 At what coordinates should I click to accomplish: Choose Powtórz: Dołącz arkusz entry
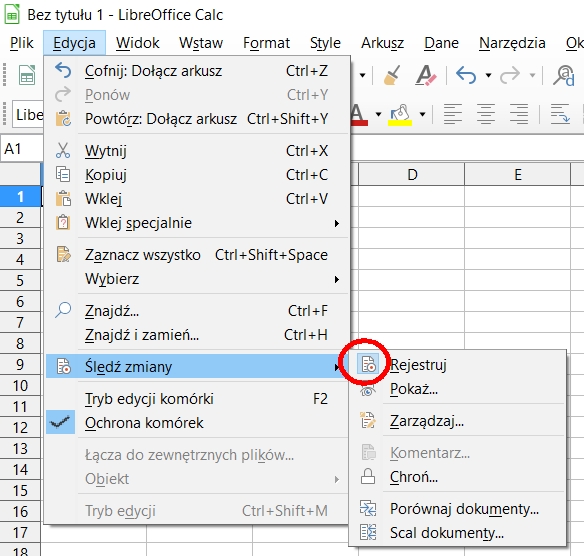coord(197,119)
